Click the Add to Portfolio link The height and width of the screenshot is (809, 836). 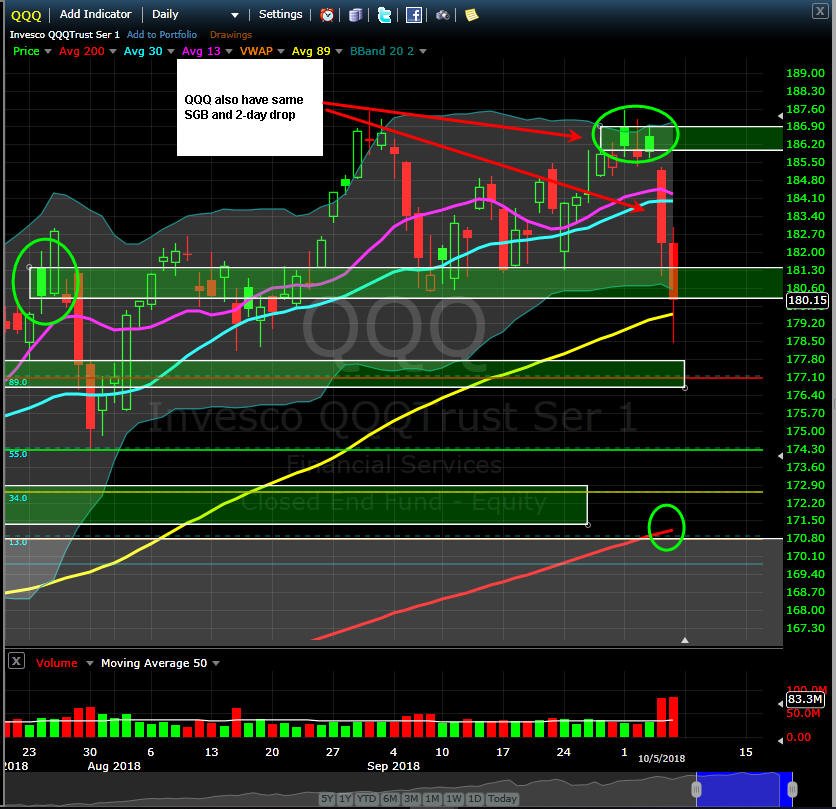pos(162,35)
